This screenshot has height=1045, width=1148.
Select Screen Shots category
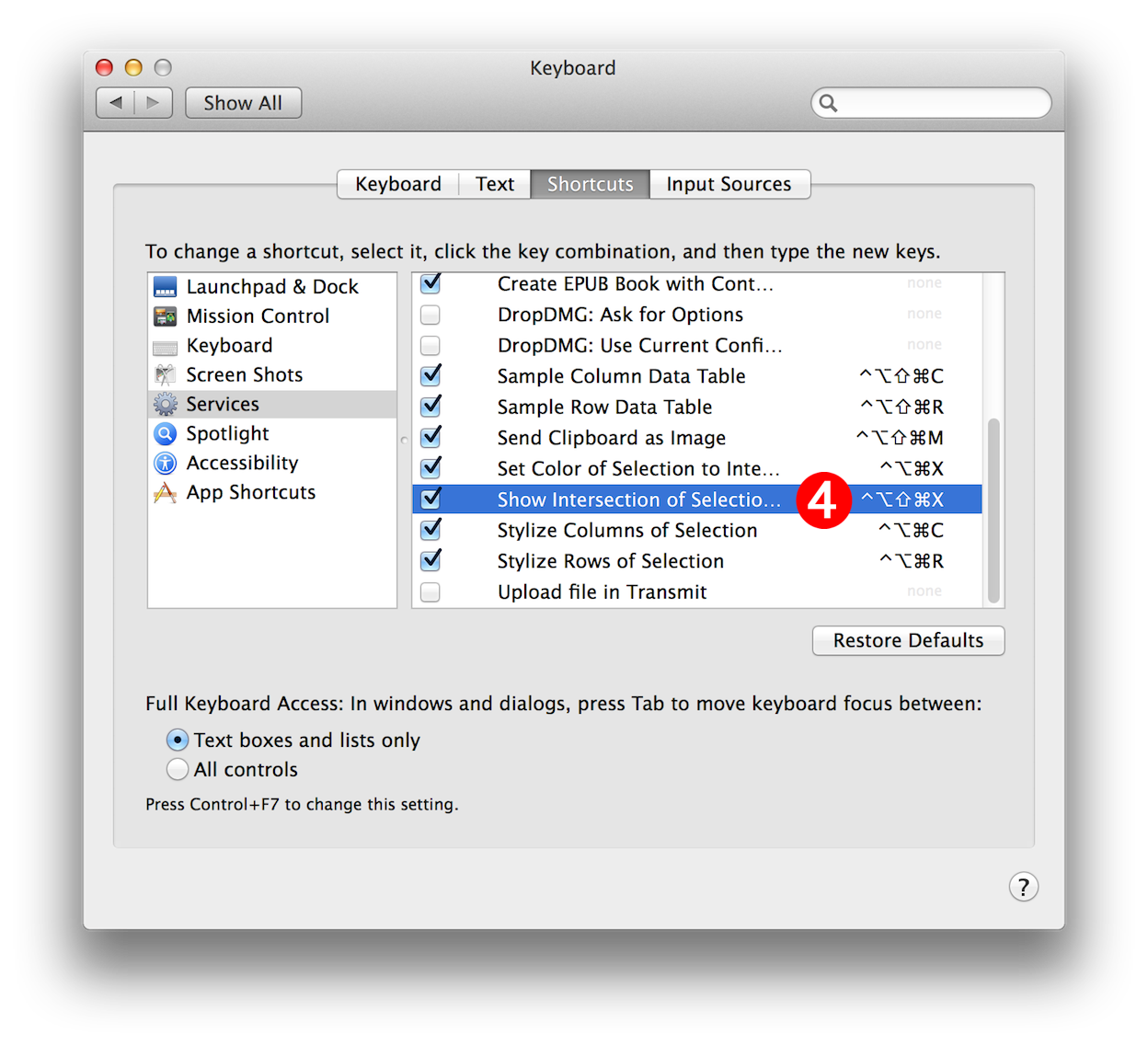272,375
